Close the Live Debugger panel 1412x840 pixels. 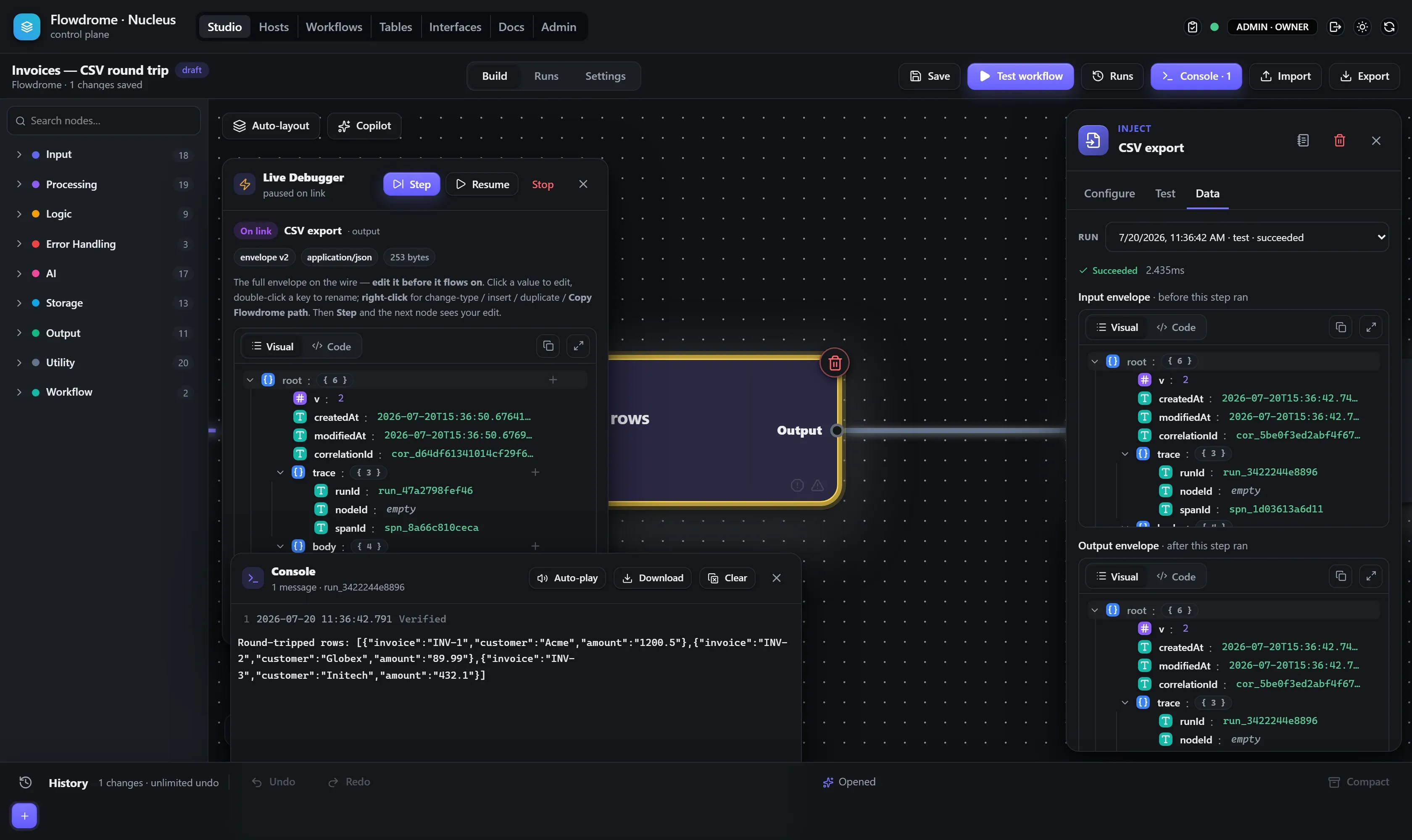tap(583, 184)
